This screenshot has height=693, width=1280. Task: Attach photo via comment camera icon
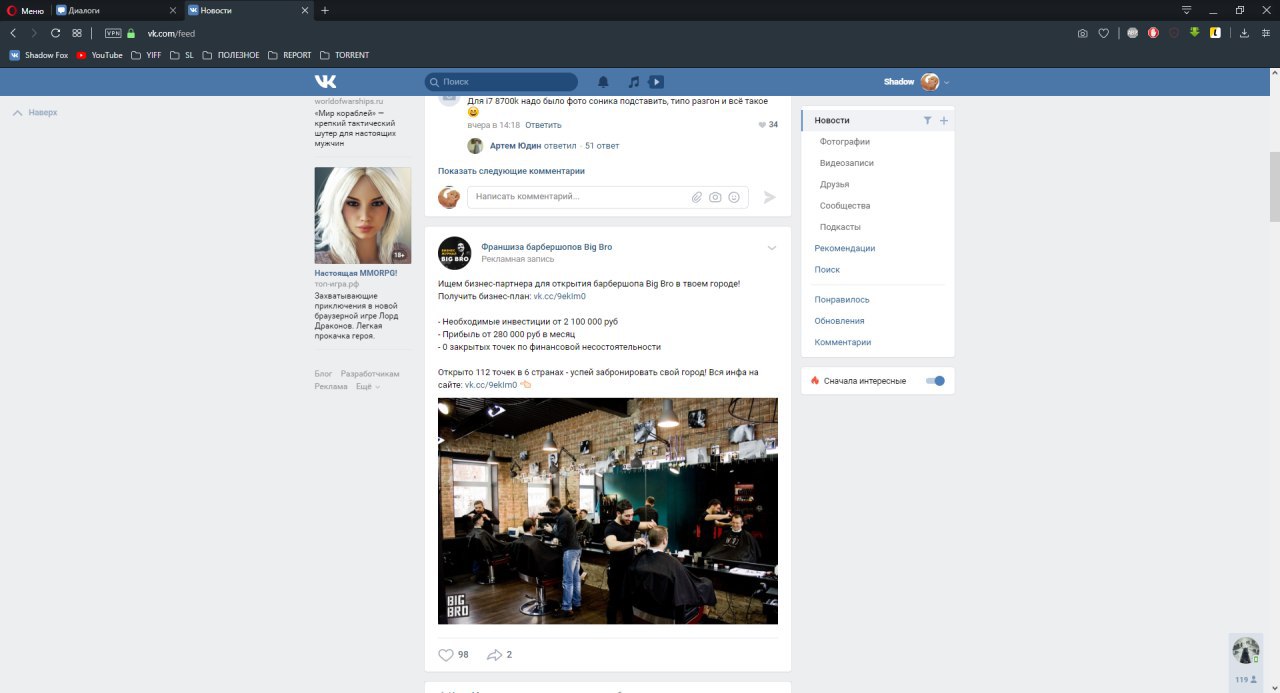pos(715,198)
